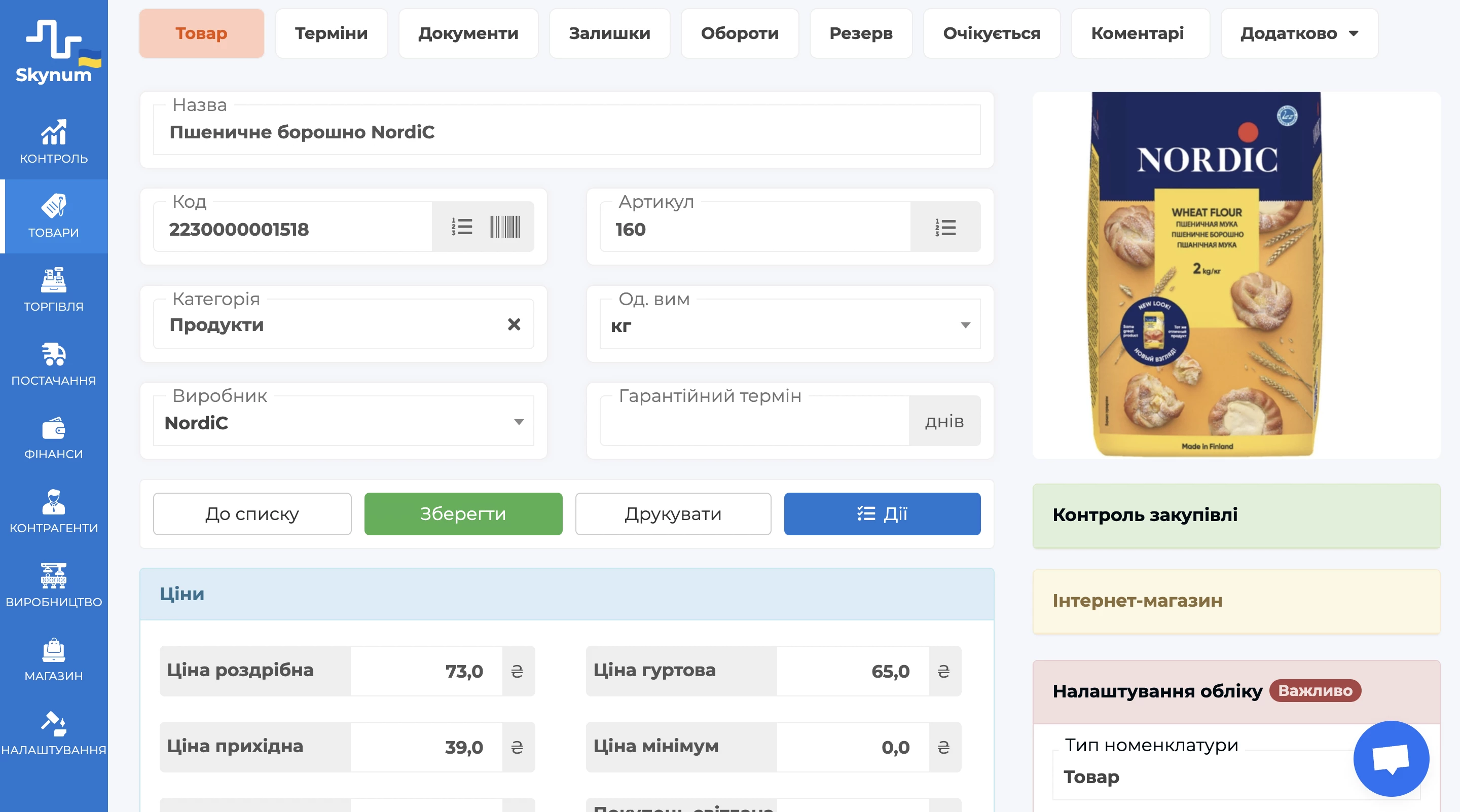
Task: Click the green Зберегти button
Action: click(463, 514)
